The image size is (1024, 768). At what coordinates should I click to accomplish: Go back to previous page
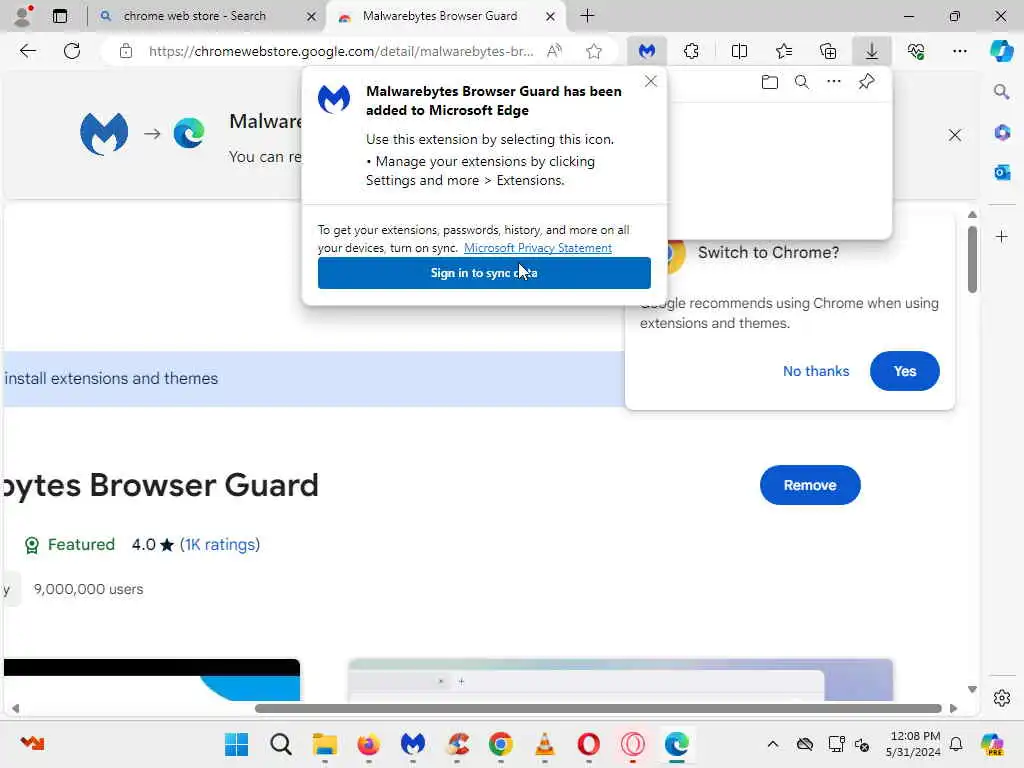27,51
